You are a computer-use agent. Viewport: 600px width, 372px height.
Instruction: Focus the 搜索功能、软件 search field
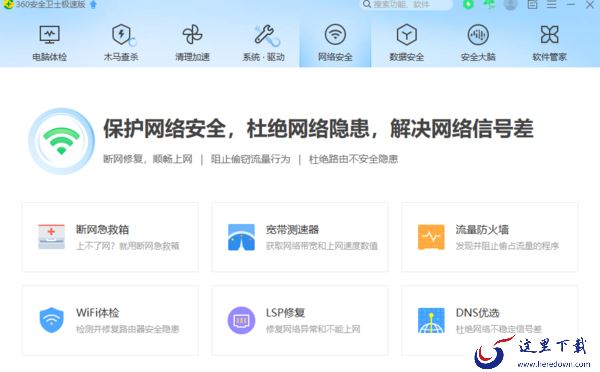coord(406,5)
